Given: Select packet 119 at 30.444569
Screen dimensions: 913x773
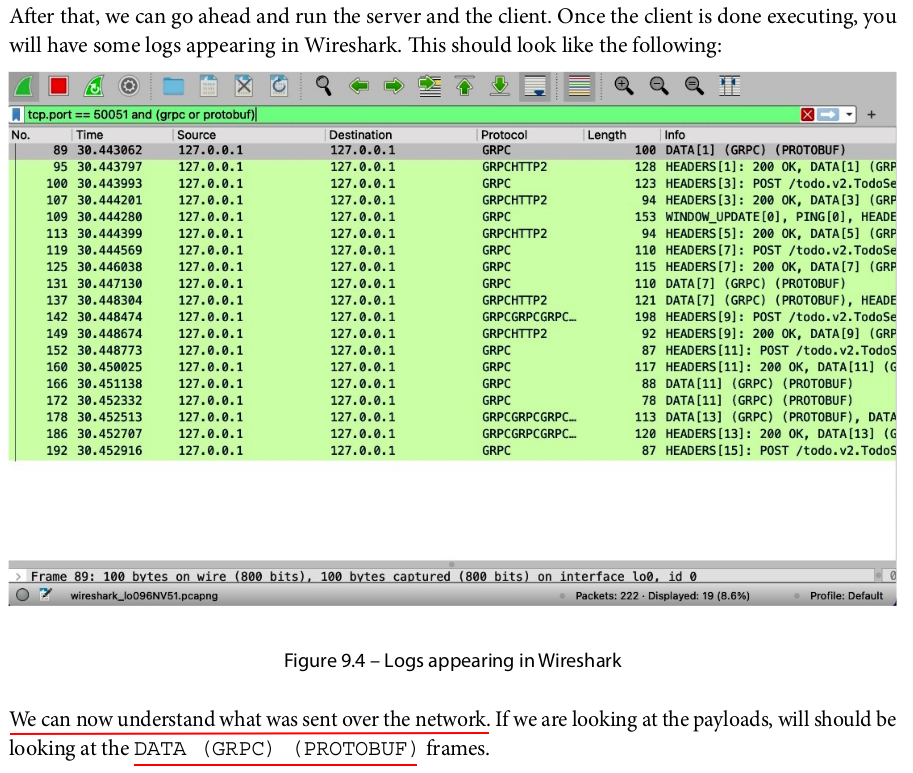Looking at the screenshot, I should pyautogui.click(x=452, y=250).
